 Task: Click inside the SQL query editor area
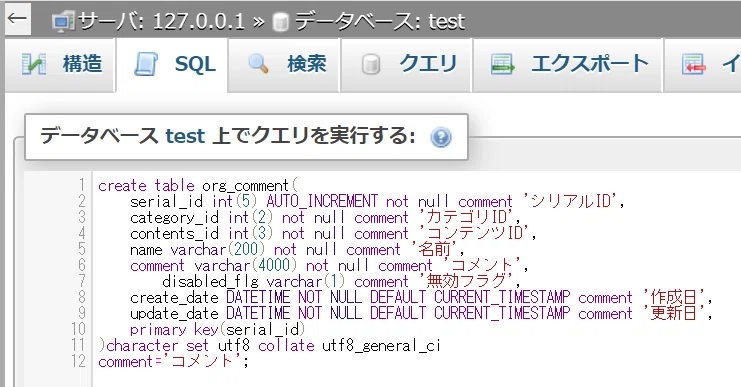tap(416, 279)
